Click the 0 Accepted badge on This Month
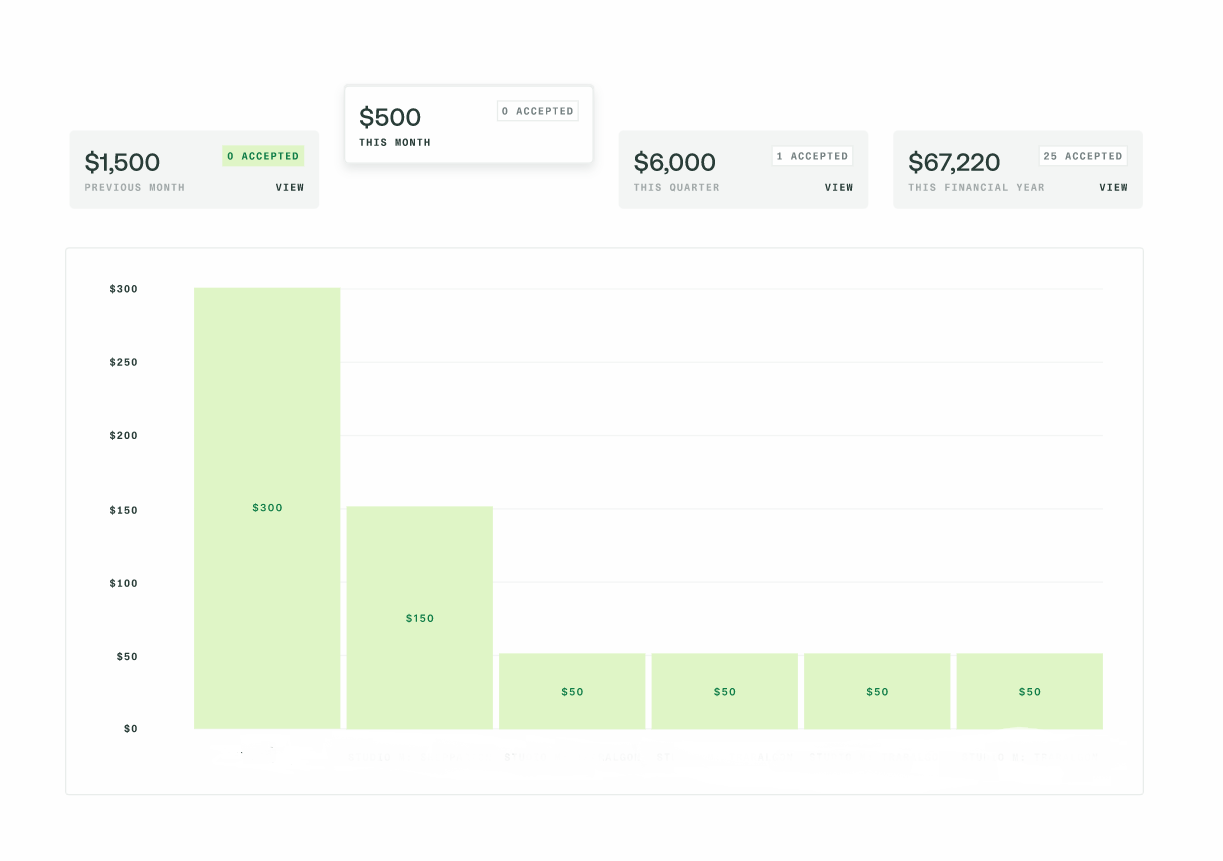 (538, 111)
